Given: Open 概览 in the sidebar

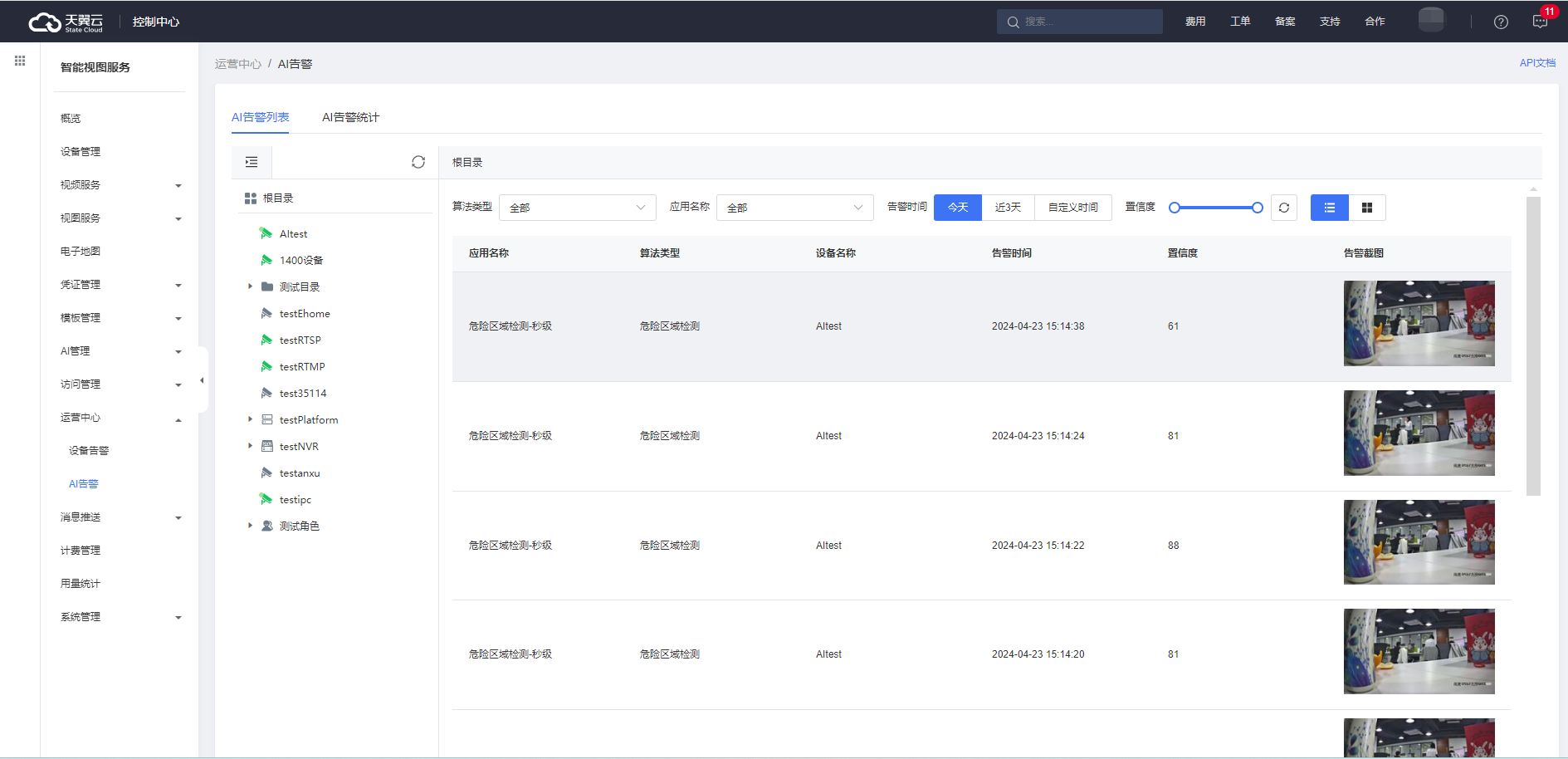Looking at the screenshot, I should pos(71,119).
